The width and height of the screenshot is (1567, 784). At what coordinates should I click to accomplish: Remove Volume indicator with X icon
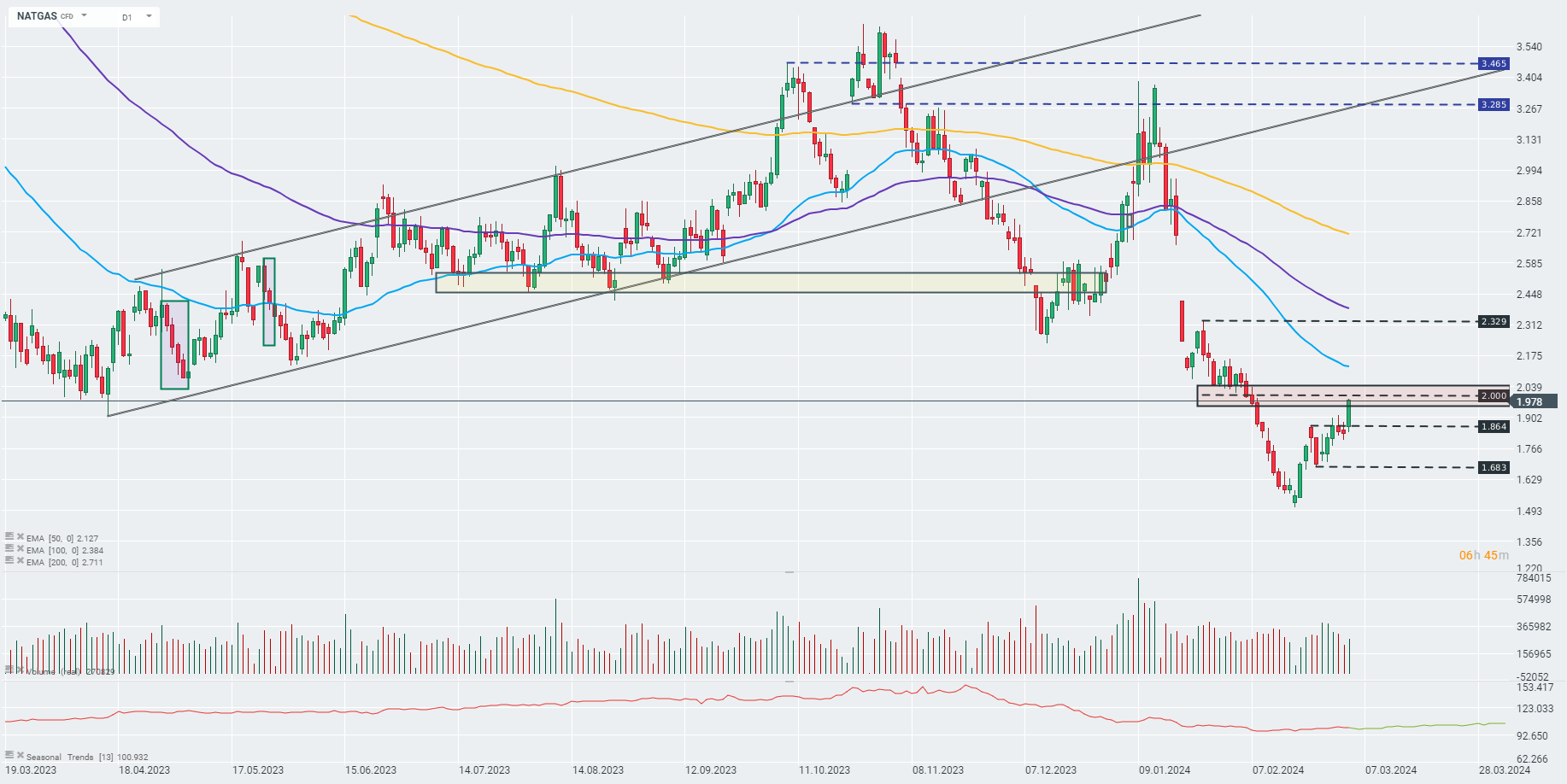(20, 670)
